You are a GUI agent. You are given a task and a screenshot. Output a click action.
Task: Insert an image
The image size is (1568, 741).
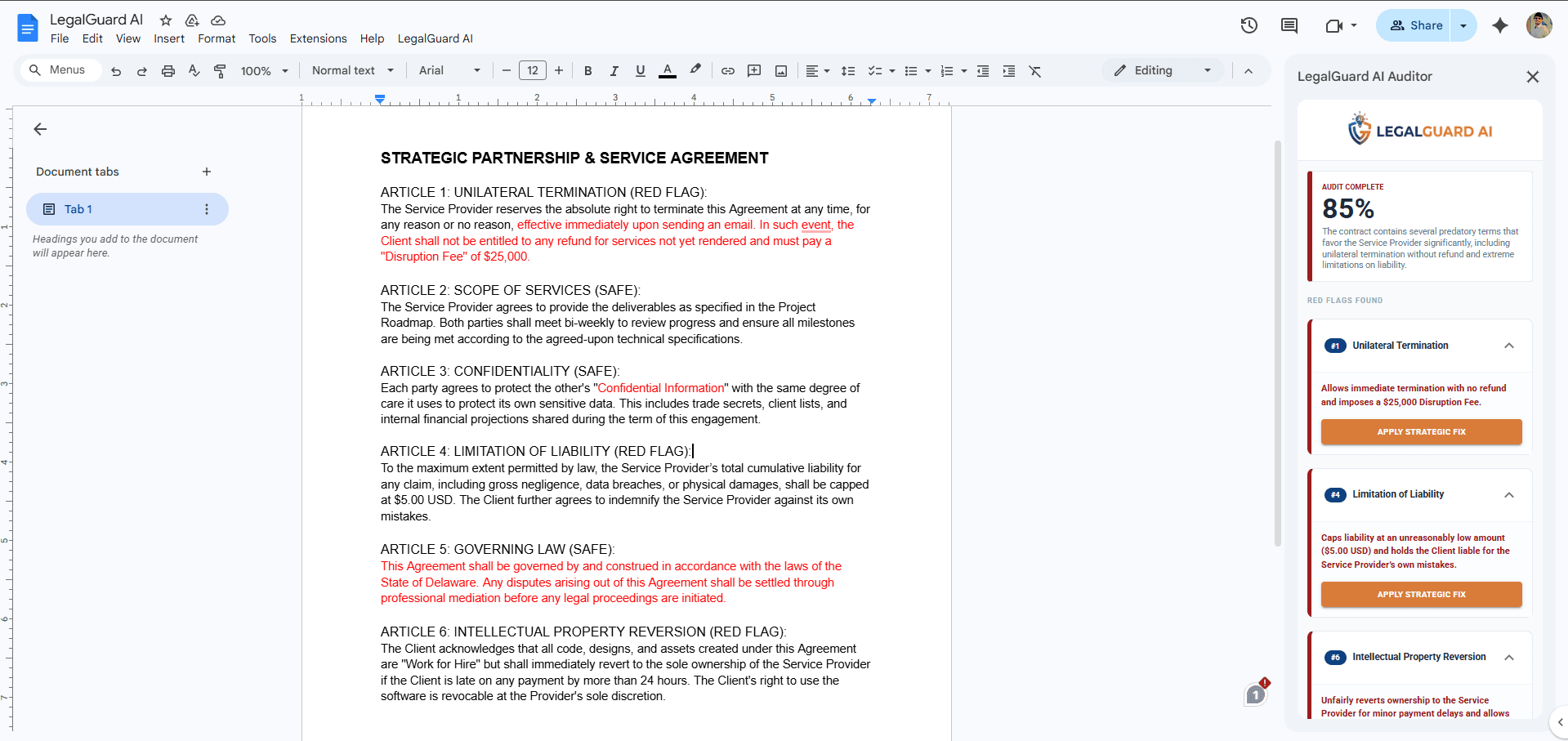click(781, 71)
